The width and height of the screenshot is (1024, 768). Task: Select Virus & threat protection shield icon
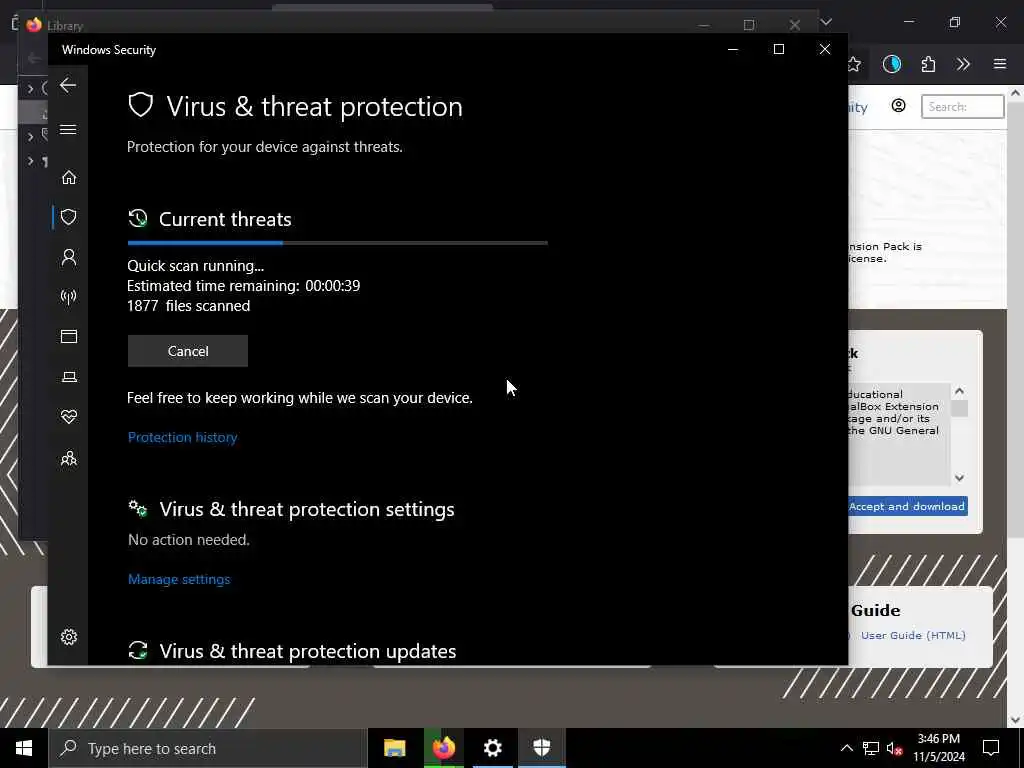pos(69,217)
